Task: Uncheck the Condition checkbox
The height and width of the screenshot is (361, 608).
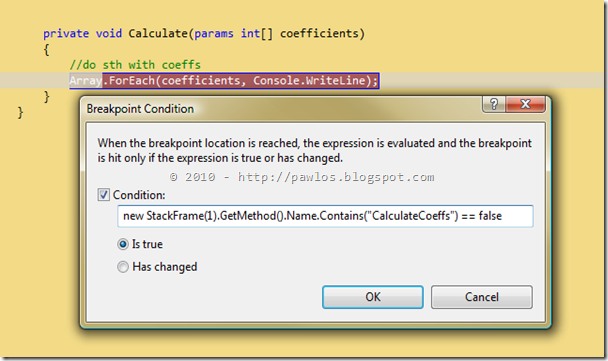Action: coord(103,195)
